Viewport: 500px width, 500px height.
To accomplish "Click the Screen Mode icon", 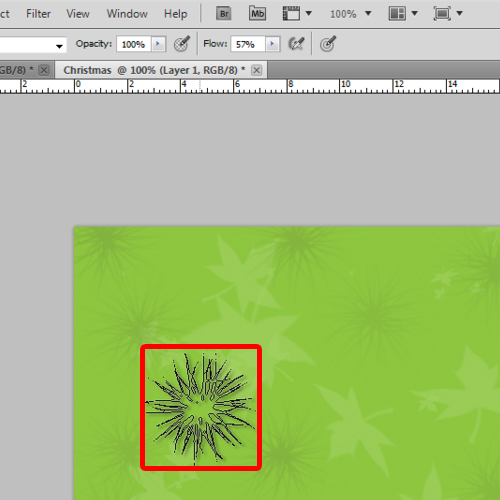I will [x=442, y=14].
